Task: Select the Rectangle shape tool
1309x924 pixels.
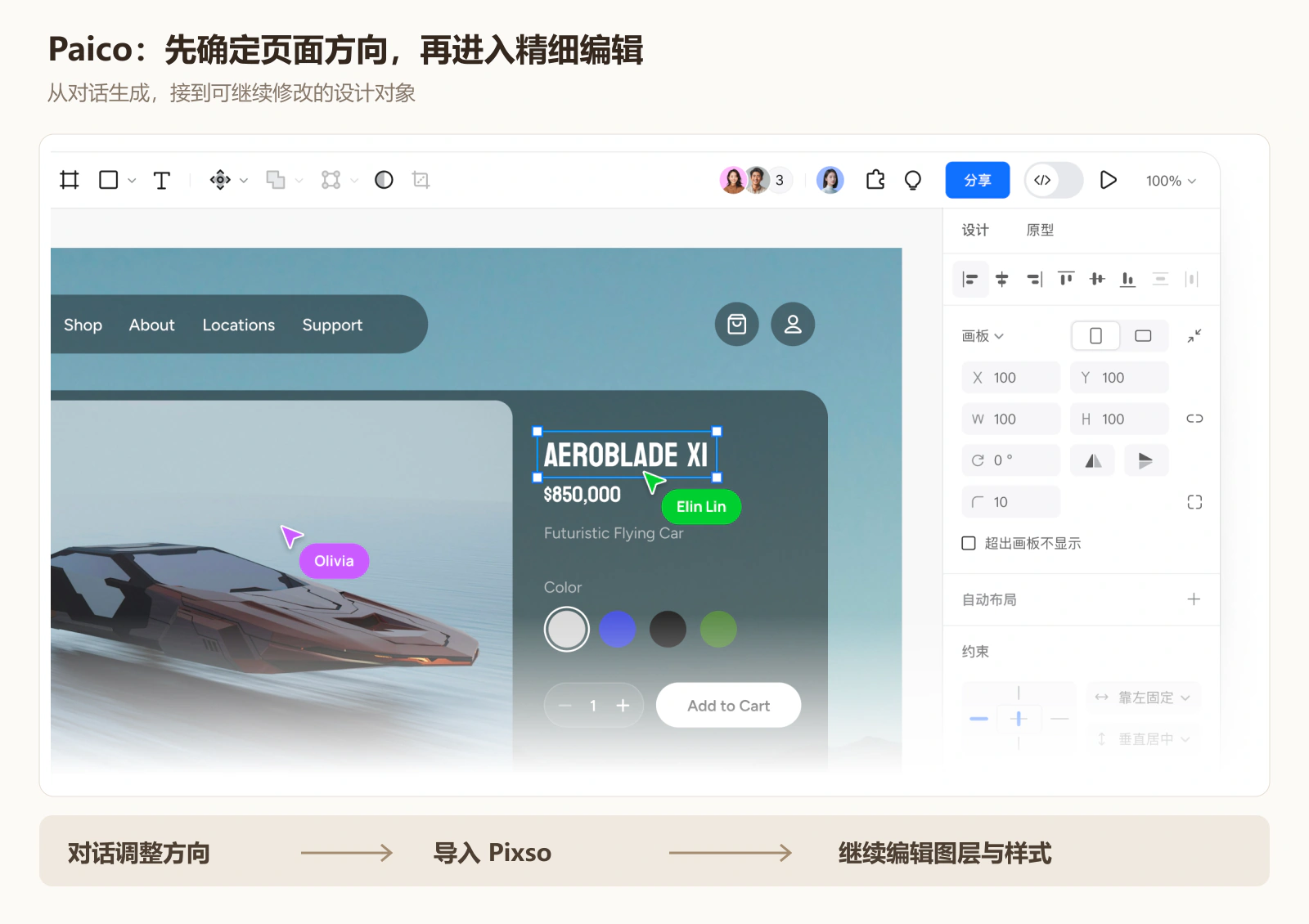Action: 108,180
